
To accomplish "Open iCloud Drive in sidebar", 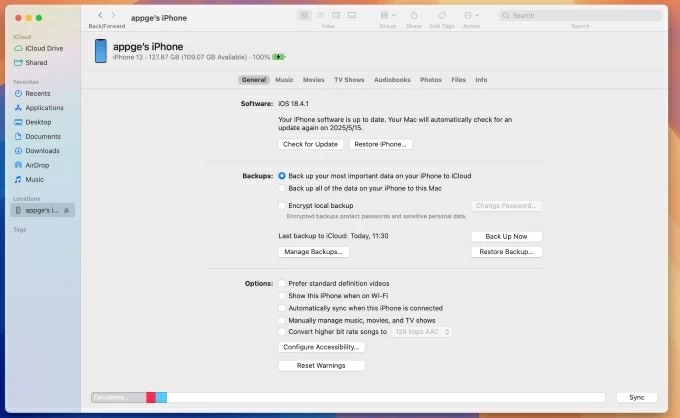I will click(43, 48).
